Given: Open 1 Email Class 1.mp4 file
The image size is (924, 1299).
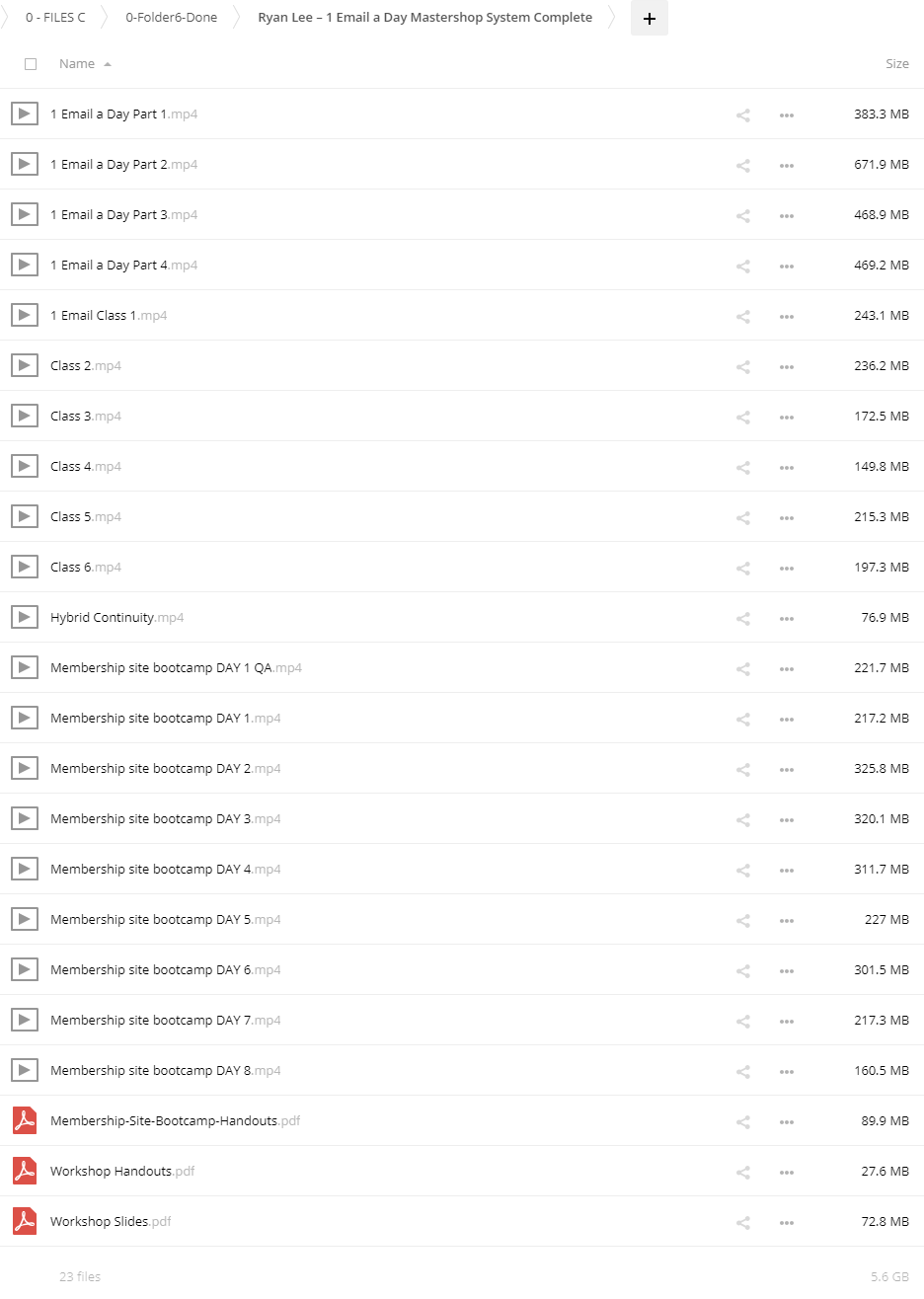Looking at the screenshot, I should (x=109, y=316).
